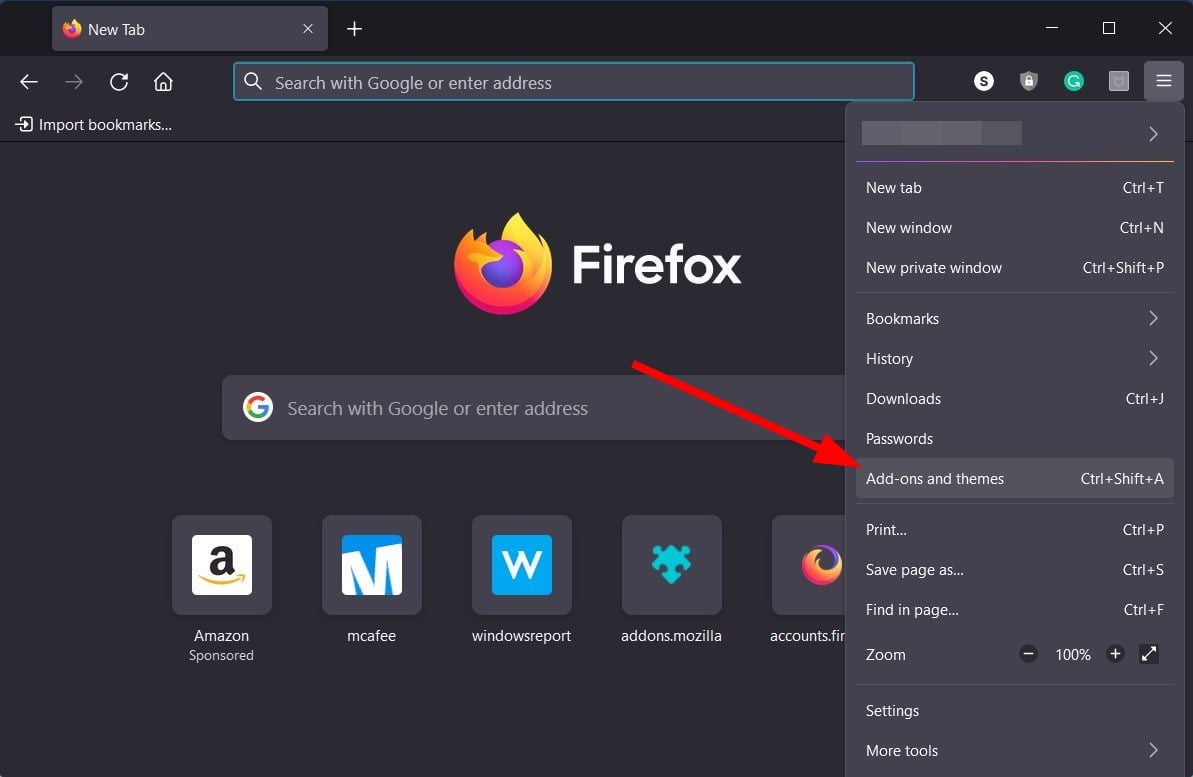The image size is (1193, 777).
Task: Choose New window from the menu
Action: (1014, 228)
